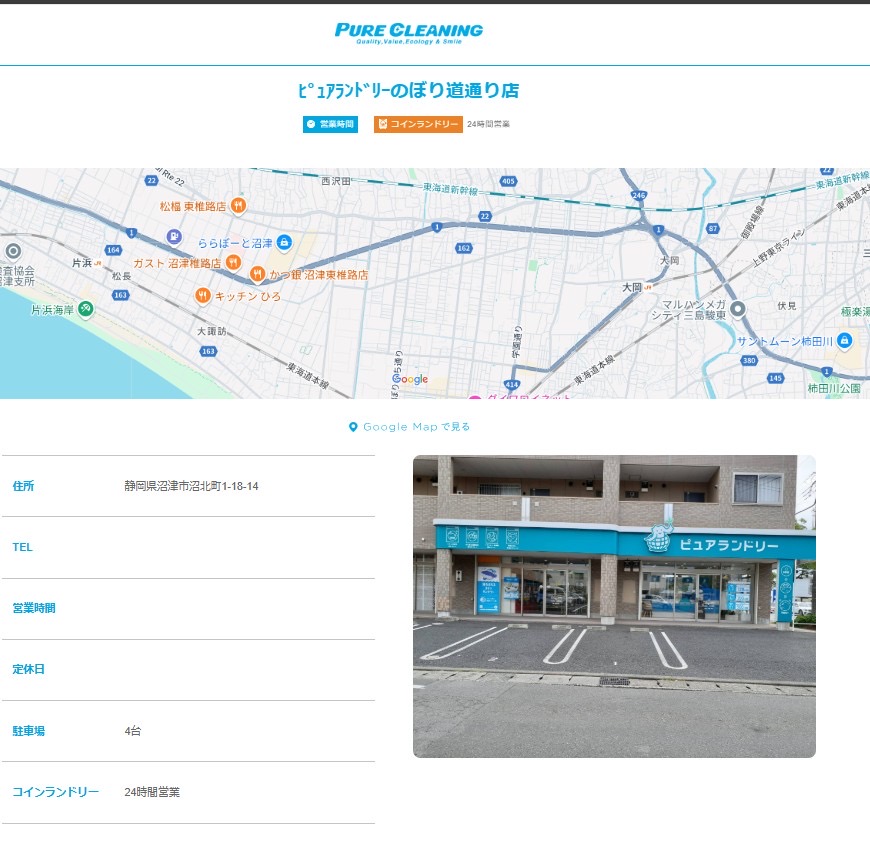Select the 片浜海岸 green beach marker
870x850 pixels.
tap(85, 309)
